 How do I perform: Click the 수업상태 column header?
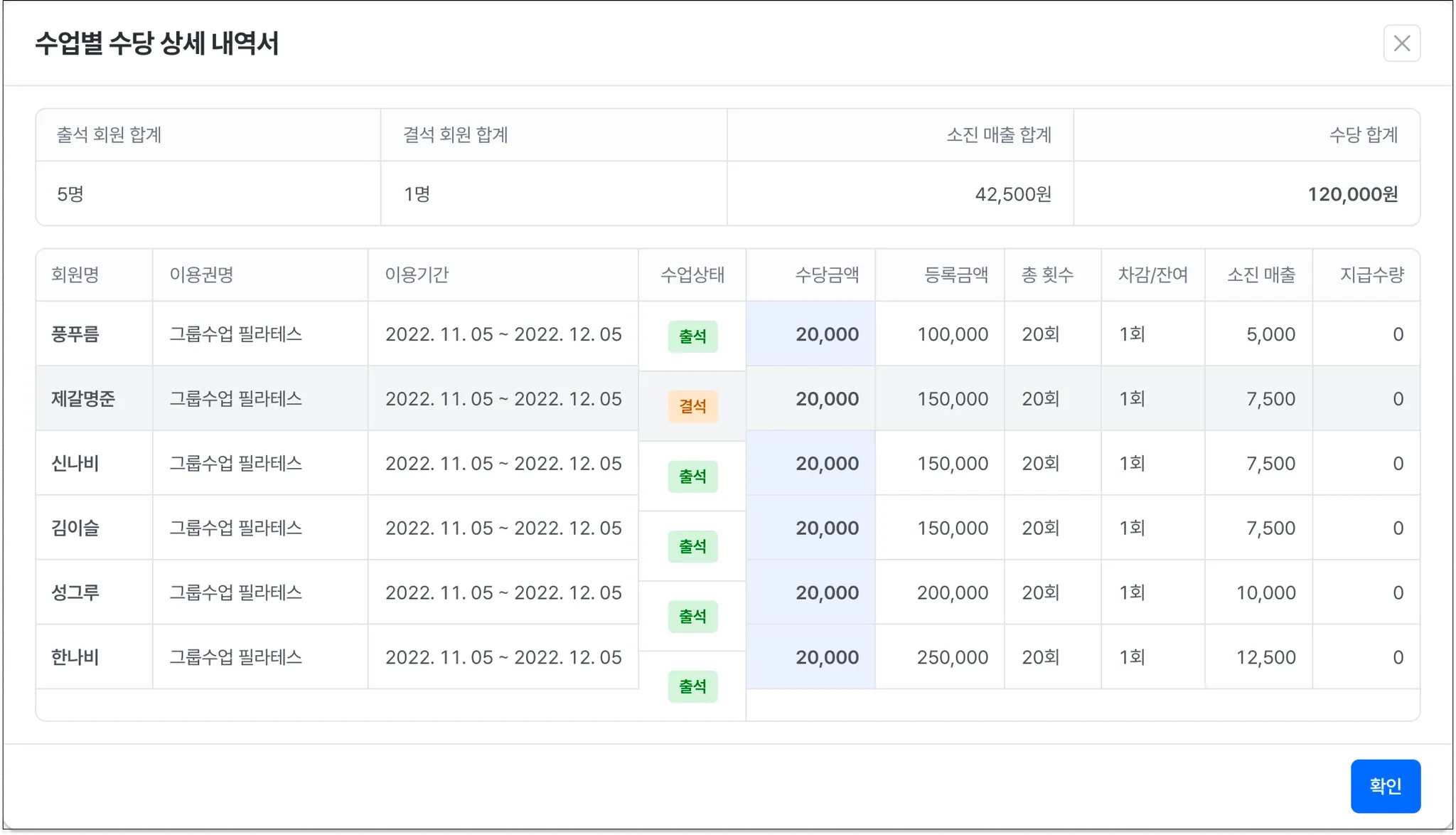click(x=692, y=275)
